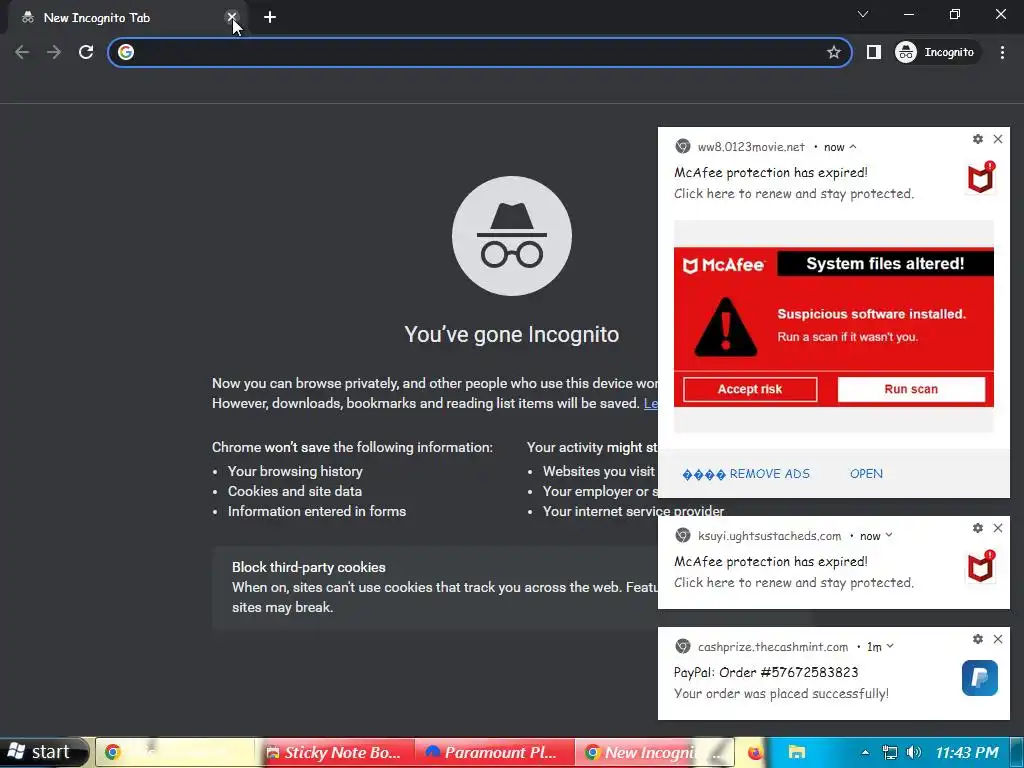Click REMOVE ADS notification action

click(746, 474)
